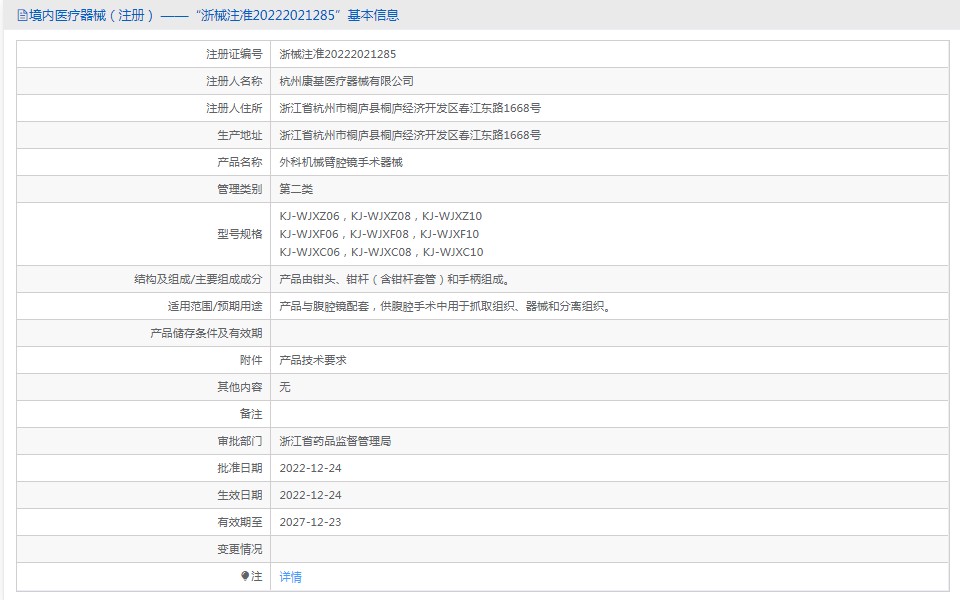Click the 注册人名称 label
Viewport: 960px width, 600px height.
234,81
